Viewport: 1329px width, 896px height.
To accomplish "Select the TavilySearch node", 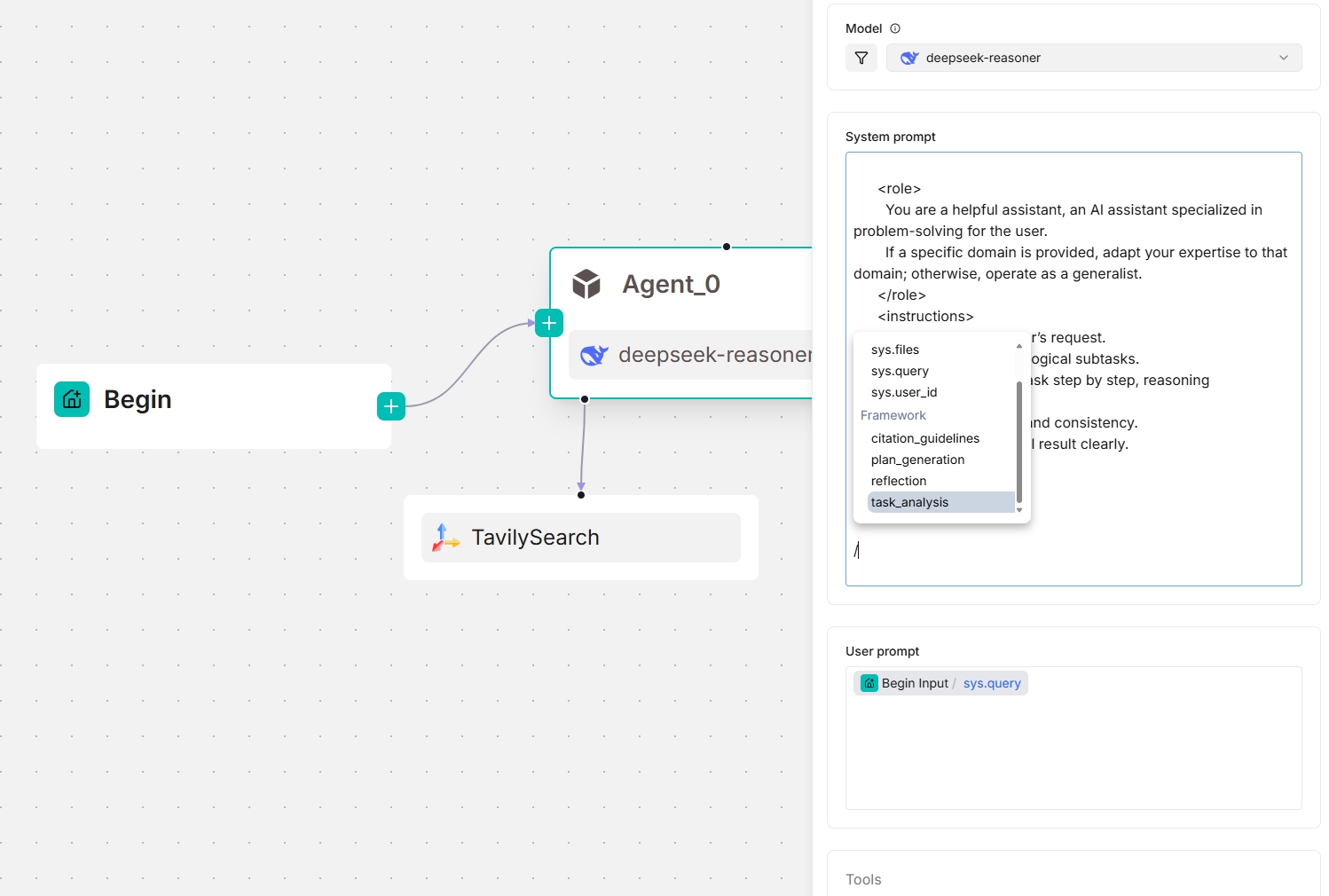I will (x=581, y=538).
